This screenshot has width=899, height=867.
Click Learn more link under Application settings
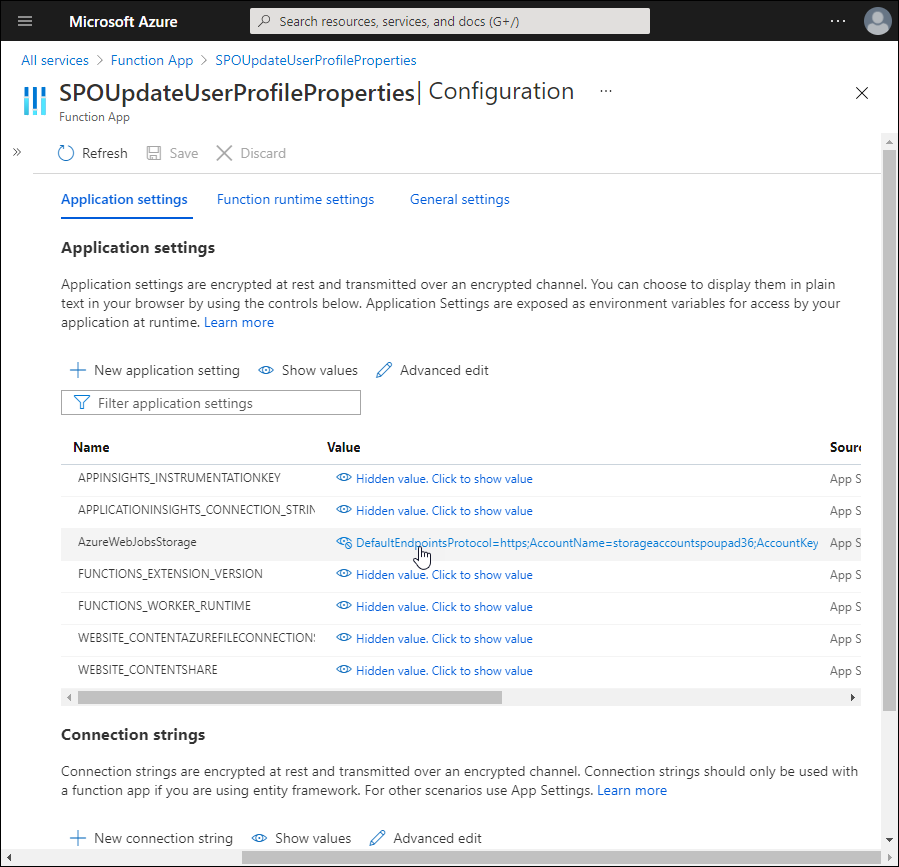point(239,323)
